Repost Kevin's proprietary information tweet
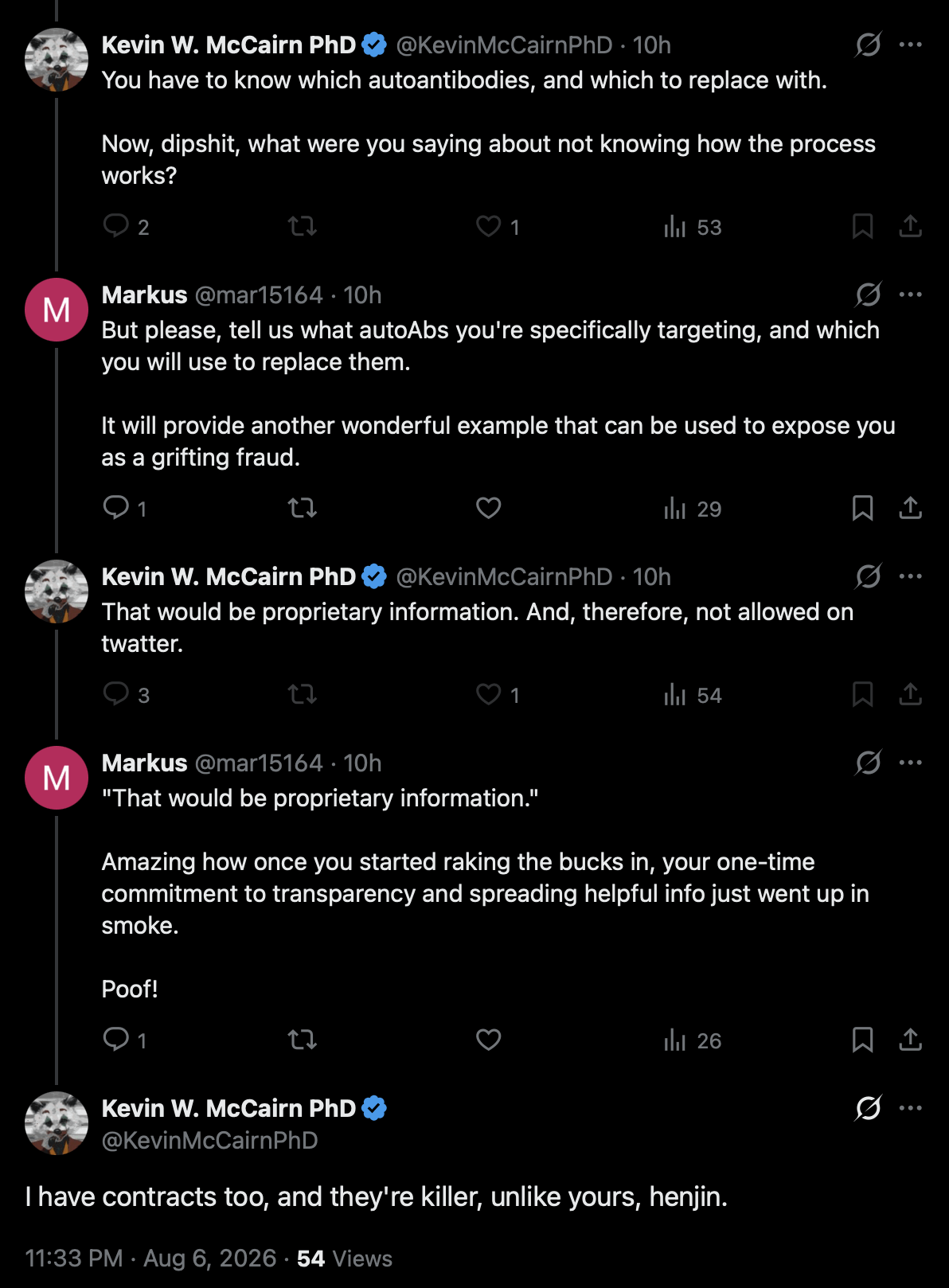Screen dimensions: 949x1288 tap(303, 694)
